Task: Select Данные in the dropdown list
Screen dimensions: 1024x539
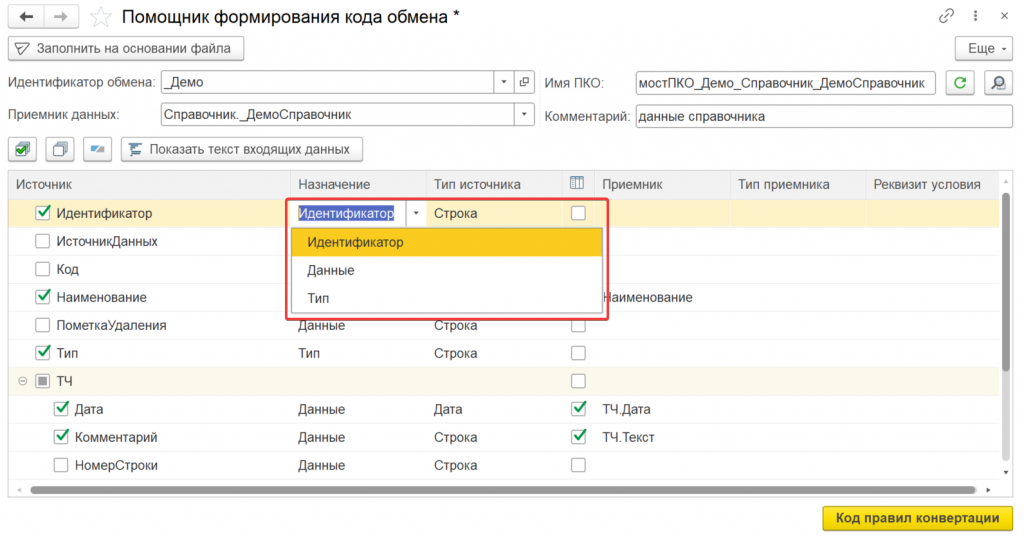Action: [x=331, y=270]
